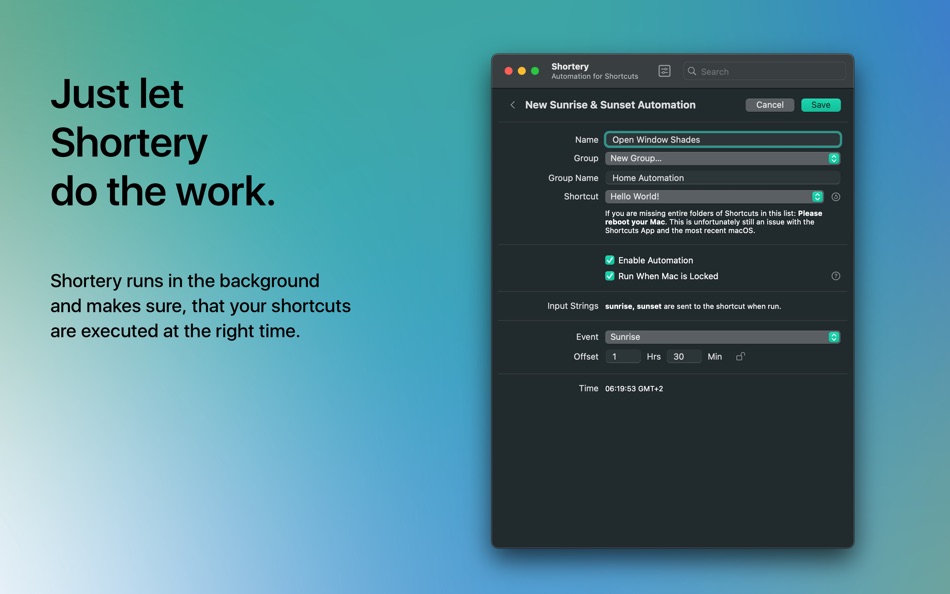Click the title New Sunrise & Sunset Automation
Screen dimensions: 950x594
[x=610, y=105]
